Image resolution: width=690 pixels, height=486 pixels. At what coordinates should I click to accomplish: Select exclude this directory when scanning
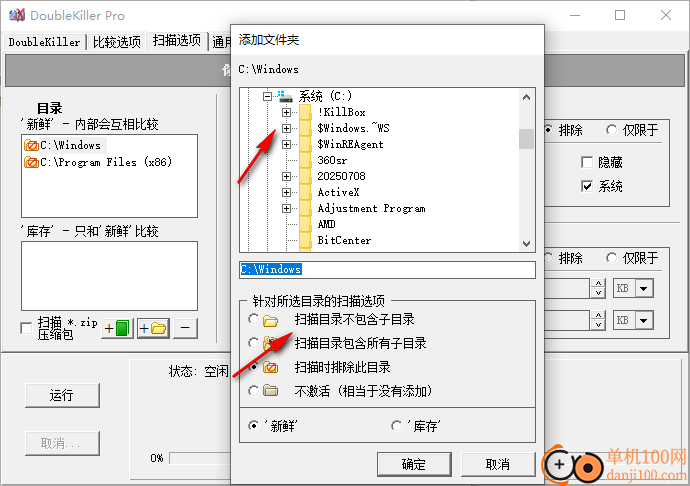click(254, 367)
